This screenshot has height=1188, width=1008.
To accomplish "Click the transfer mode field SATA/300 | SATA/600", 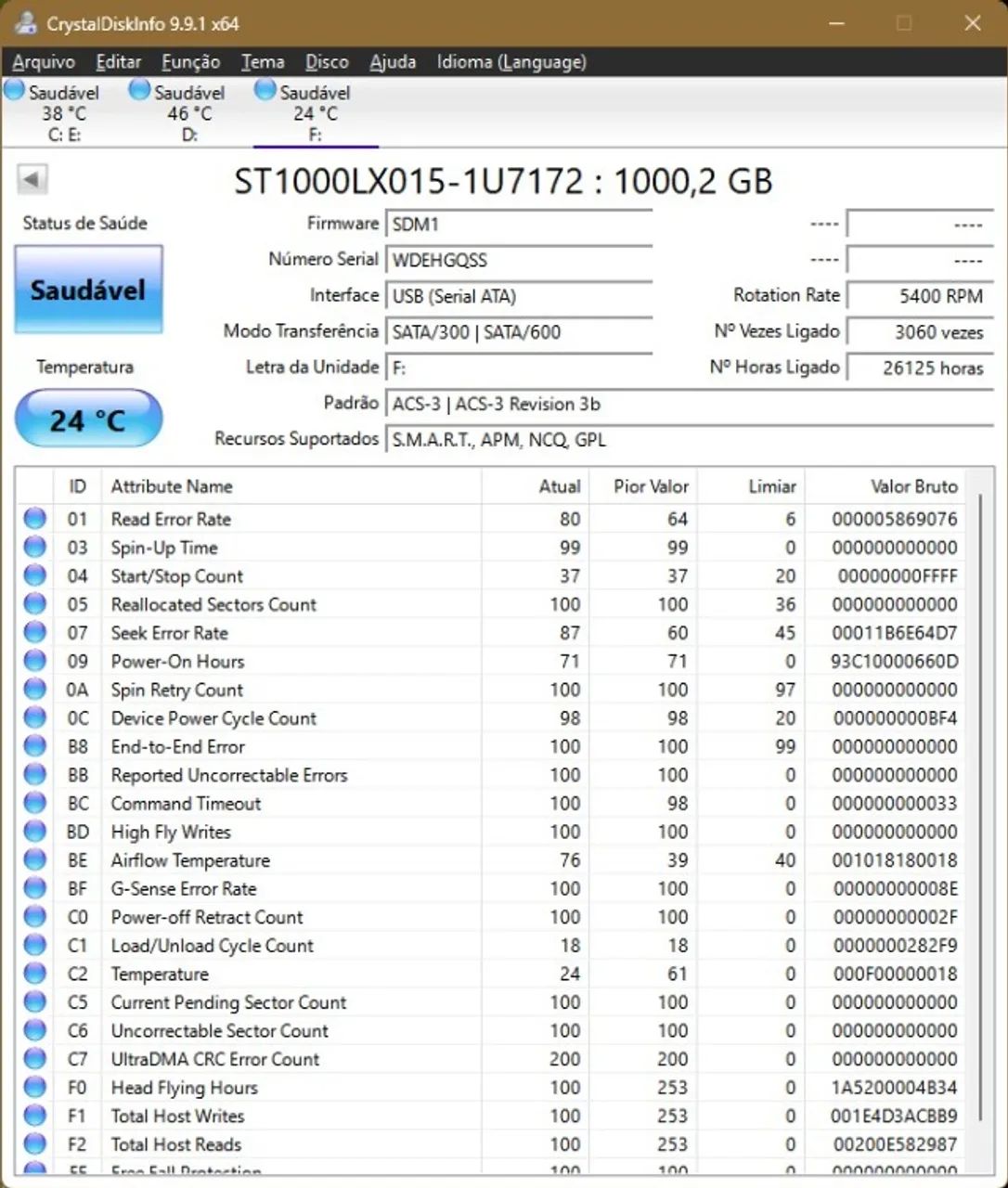I will point(519,332).
